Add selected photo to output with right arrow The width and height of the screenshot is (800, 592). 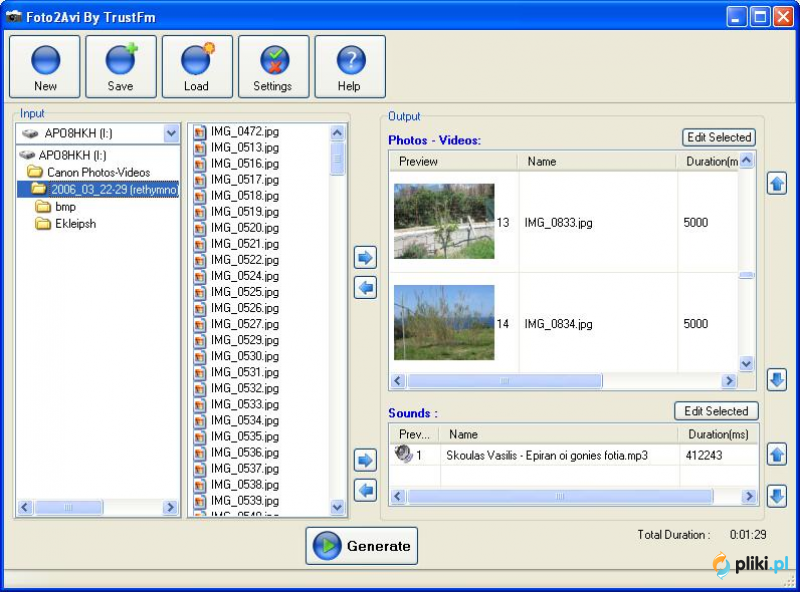(365, 257)
